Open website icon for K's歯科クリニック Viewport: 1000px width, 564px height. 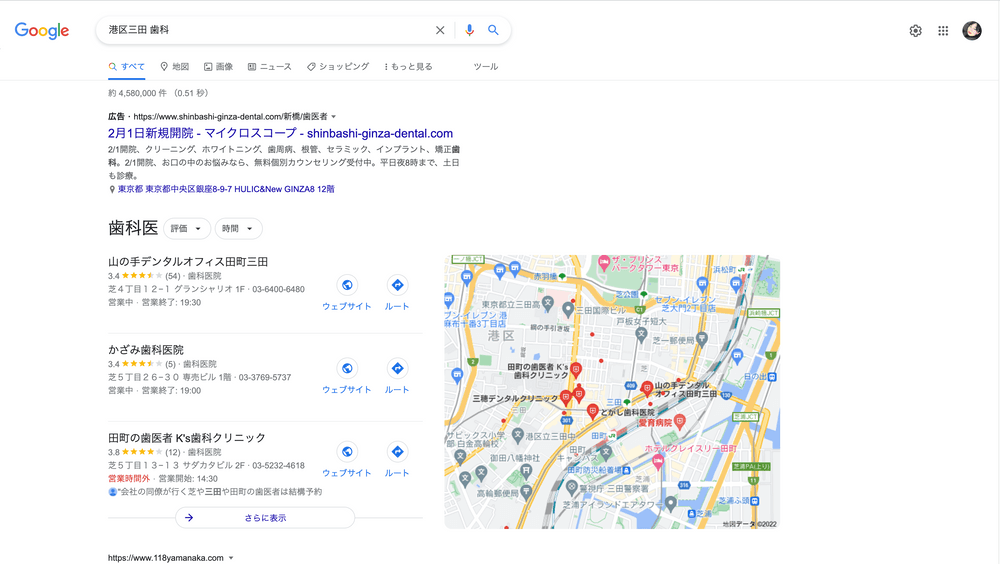346,452
